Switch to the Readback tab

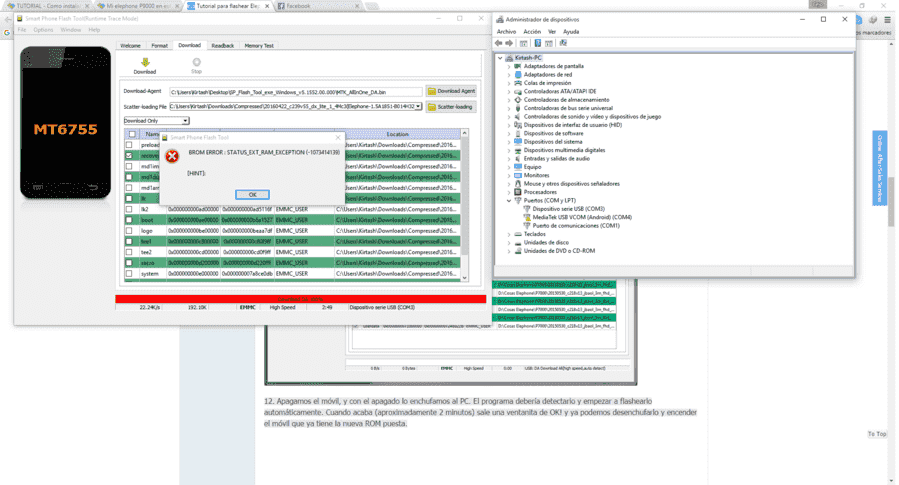(222, 45)
